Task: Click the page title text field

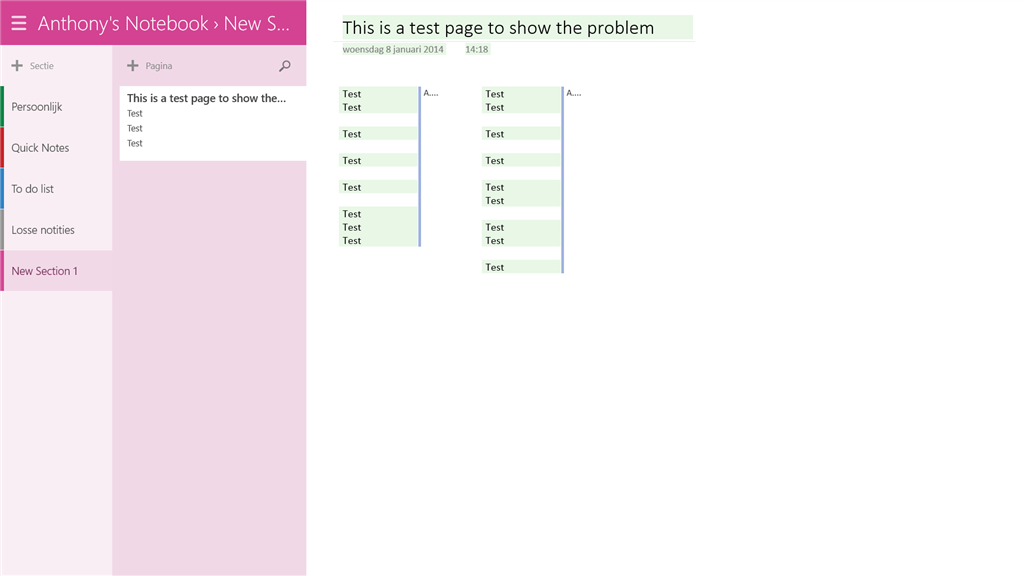Action: [517, 27]
